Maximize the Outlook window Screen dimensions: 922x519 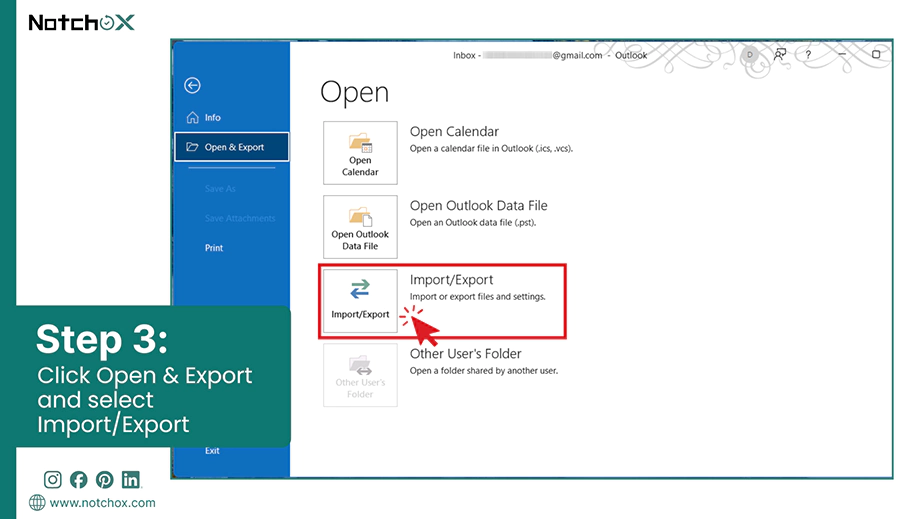click(876, 54)
